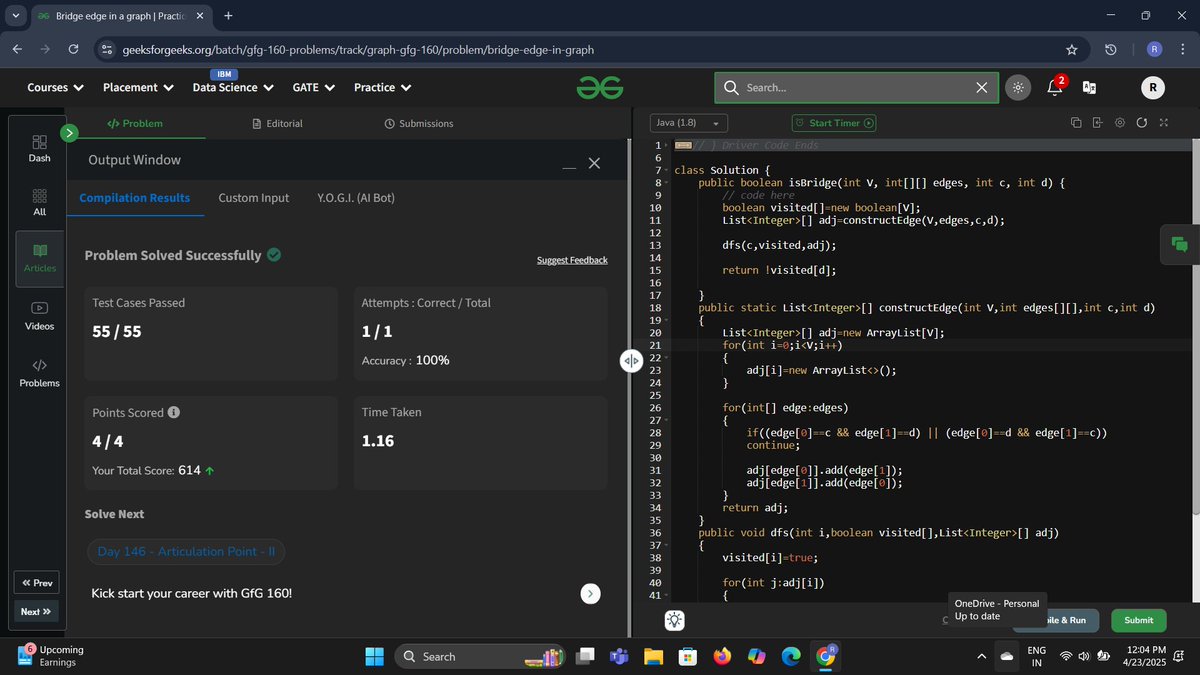Open the Java (1.8) language dropdown

(x=690, y=123)
